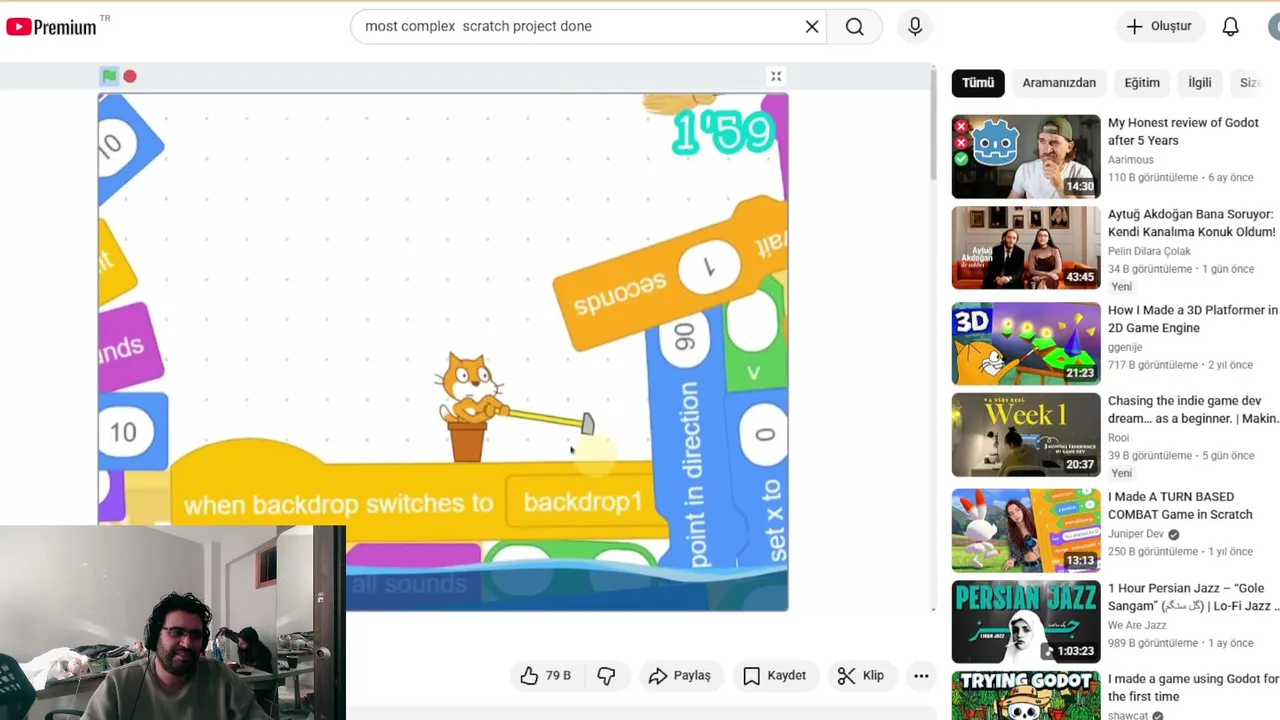This screenshot has width=1280, height=720.
Task: Share video via Paylaş button
Action: click(680, 676)
